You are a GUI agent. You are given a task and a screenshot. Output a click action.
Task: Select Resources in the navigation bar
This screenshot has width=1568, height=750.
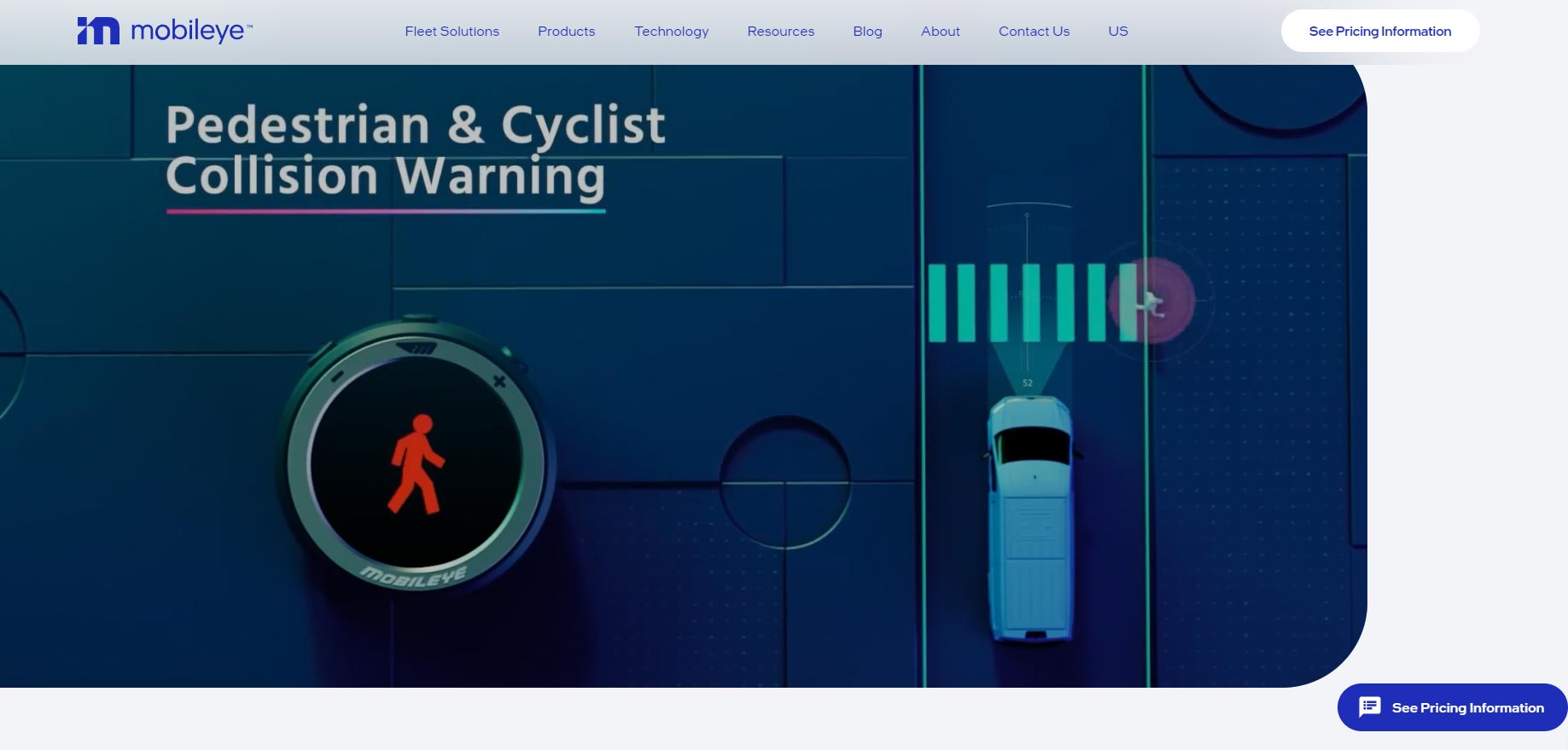click(780, 32)
